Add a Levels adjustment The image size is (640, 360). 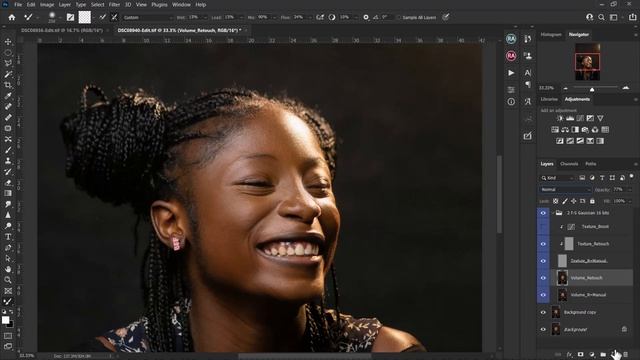coord(570,118)
